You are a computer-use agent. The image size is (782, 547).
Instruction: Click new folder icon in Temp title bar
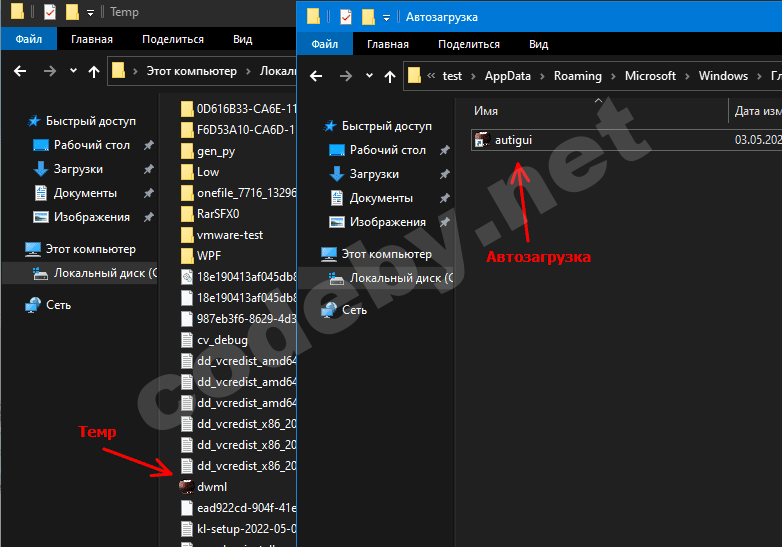click(x=72, y=11)
